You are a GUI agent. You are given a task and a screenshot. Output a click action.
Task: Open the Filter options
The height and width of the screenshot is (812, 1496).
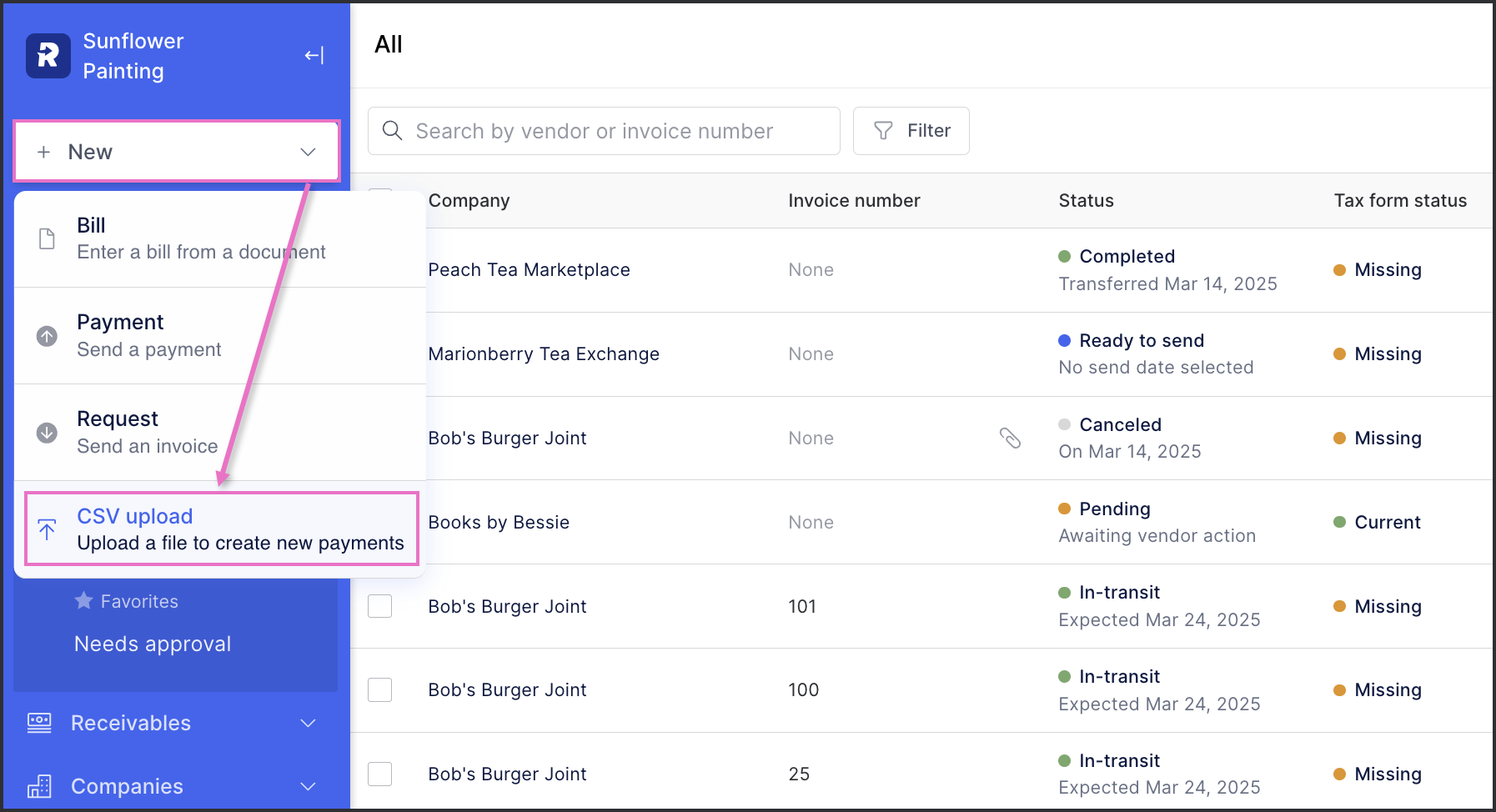click(911, 131)
